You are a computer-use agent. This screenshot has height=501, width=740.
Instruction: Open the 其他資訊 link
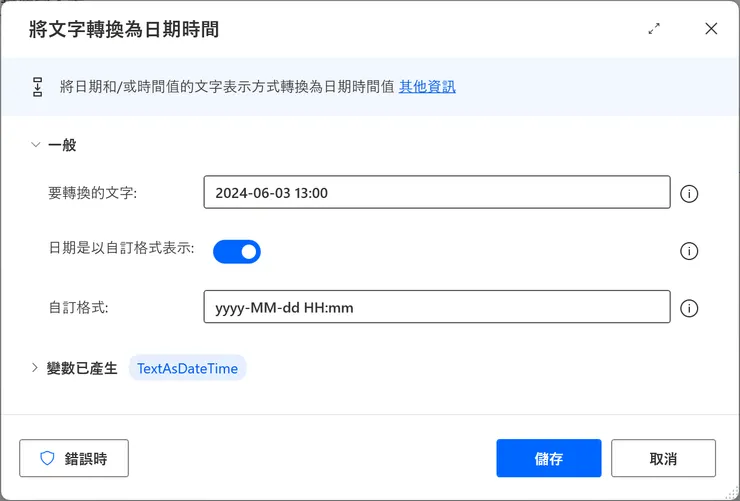pyautogui.click(x=427, y=87)
